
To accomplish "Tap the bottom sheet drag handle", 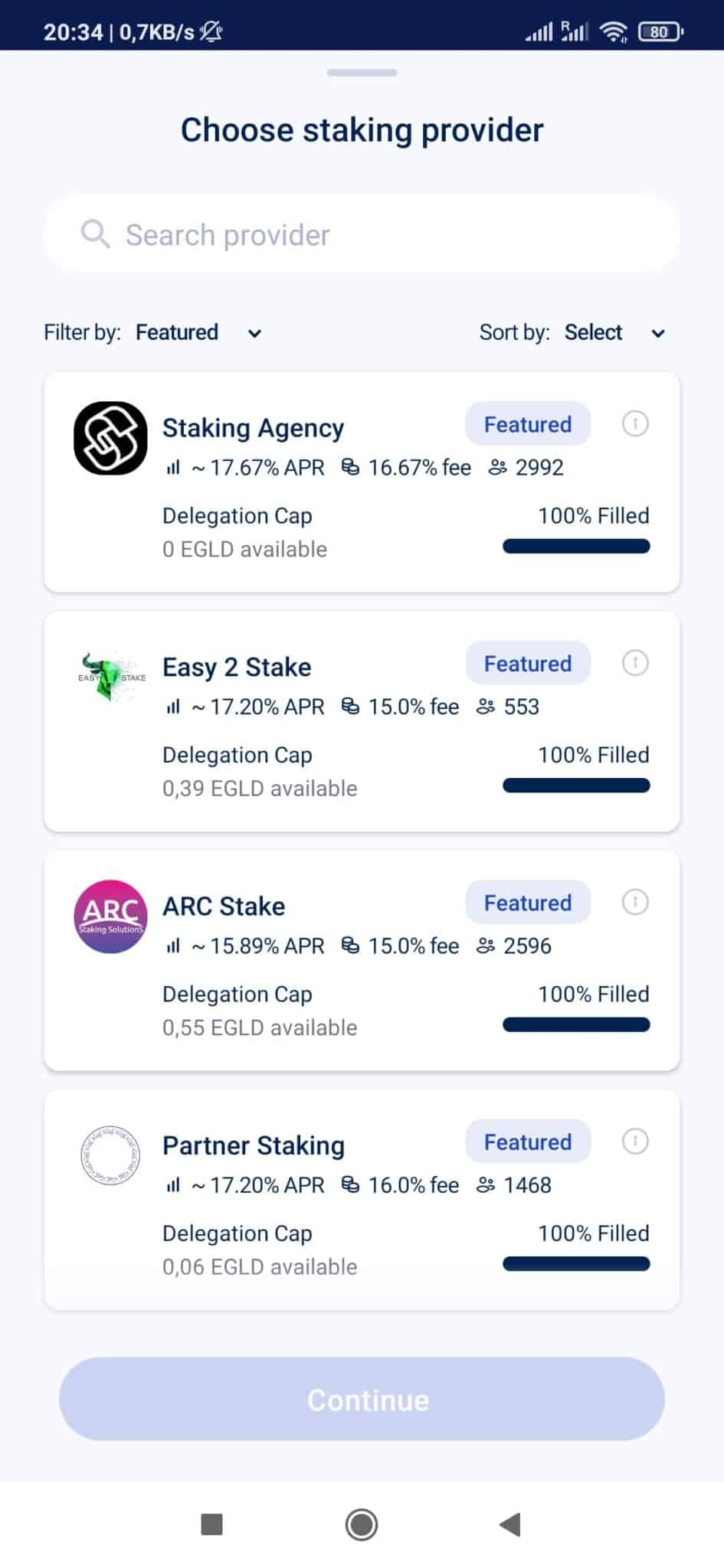I will (x=362, y=73).
